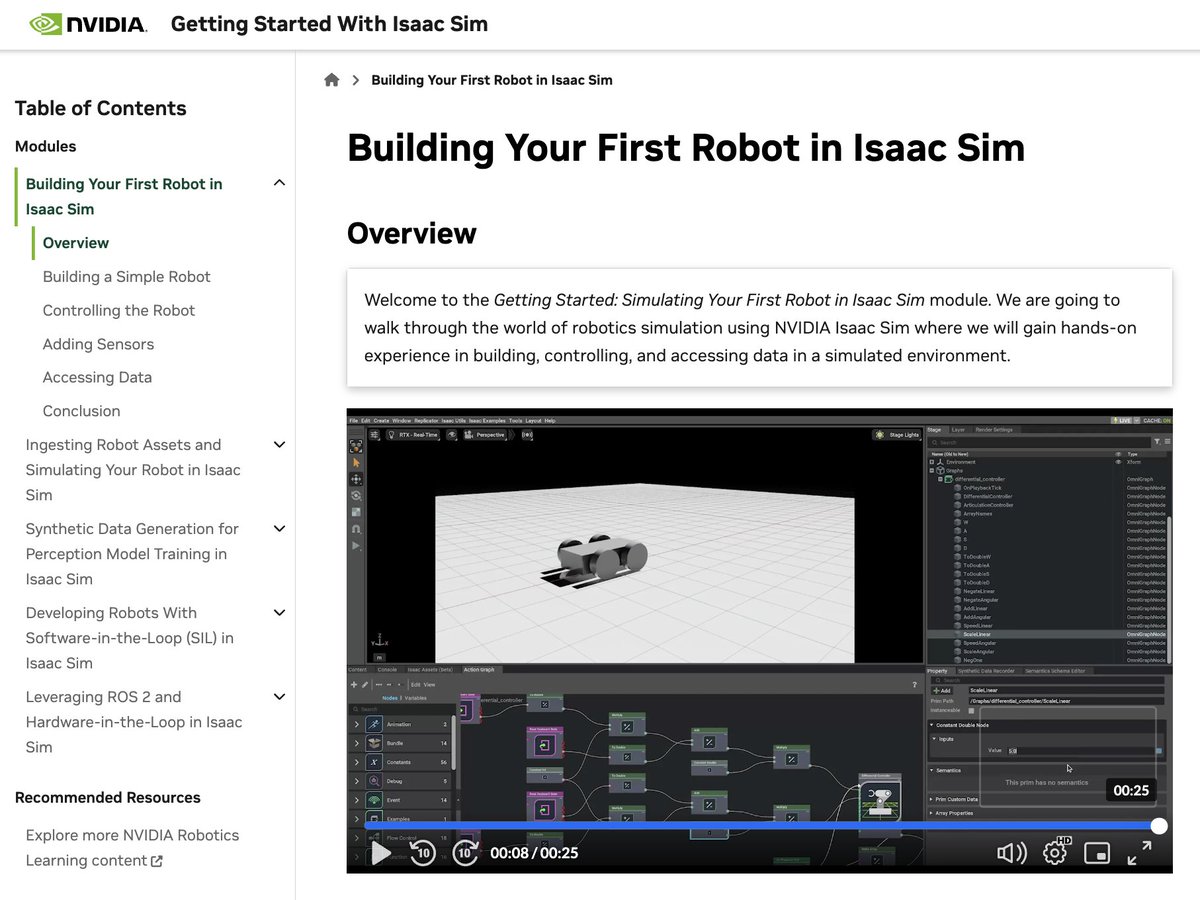This screenshot has height=900, width=1200.
Task: Click the Modules label in the sidebar
Action: (46, 146)
